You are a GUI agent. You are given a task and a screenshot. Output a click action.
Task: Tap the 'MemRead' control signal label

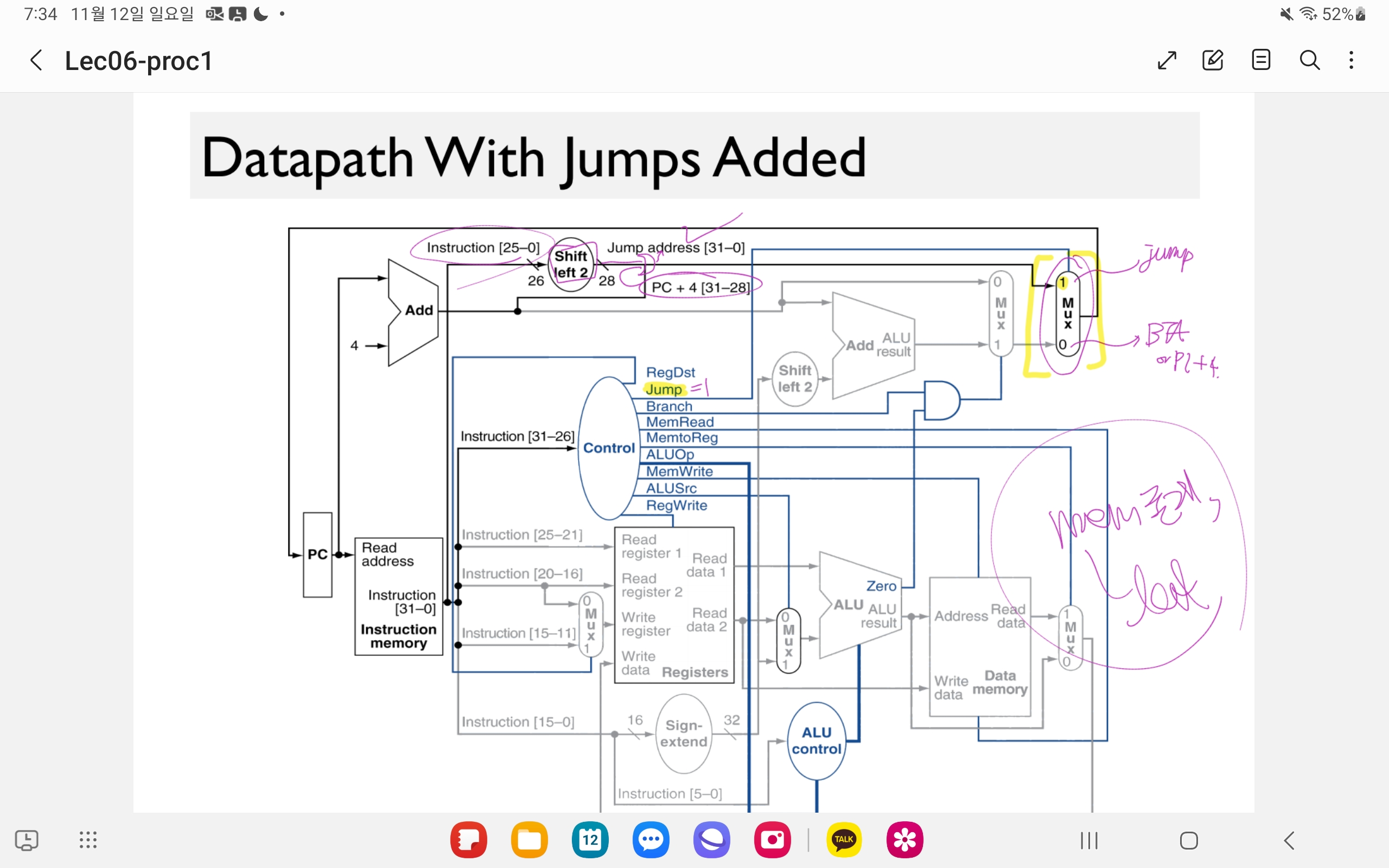click(x=680, y=422)
